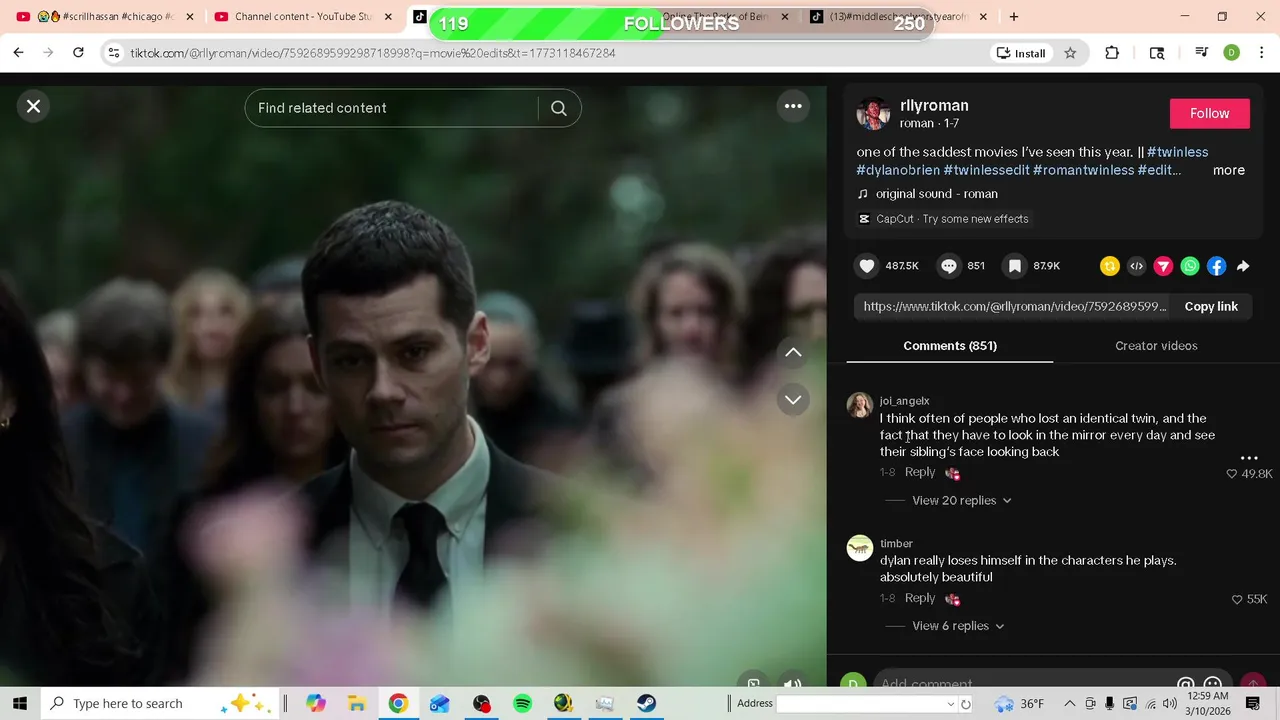Open rllyroman profile avatar
The height and width of the screenshot is (720, 1280).
[x=873, y=114]
